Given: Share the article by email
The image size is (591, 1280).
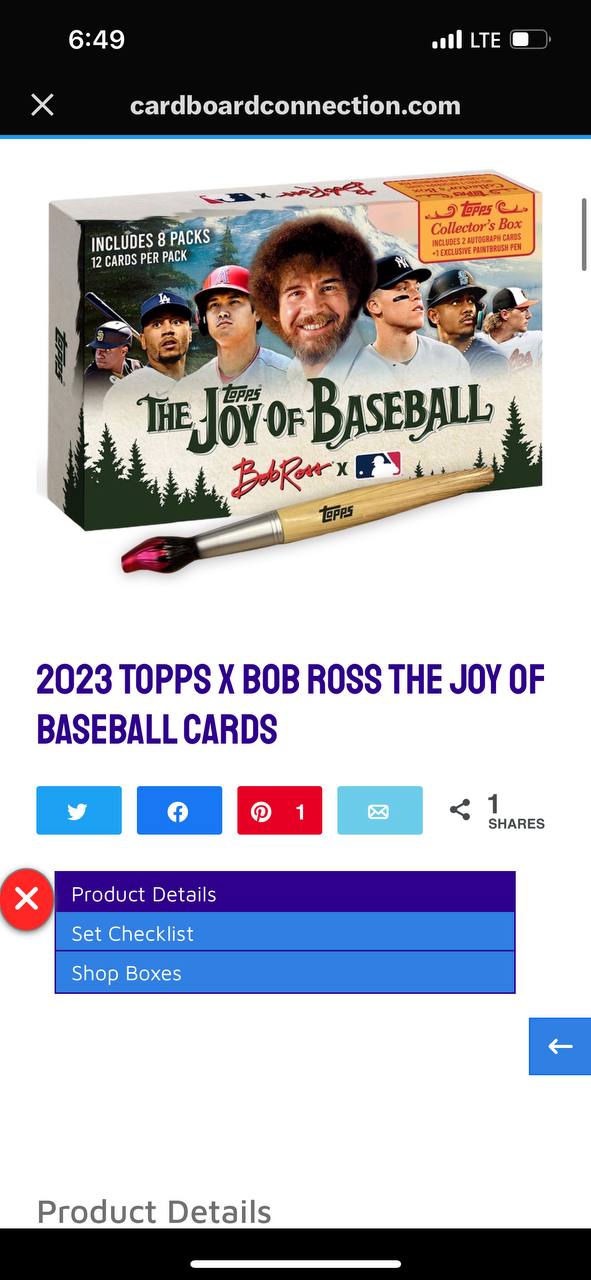Looking at the screenshot, I should [379, 811].
